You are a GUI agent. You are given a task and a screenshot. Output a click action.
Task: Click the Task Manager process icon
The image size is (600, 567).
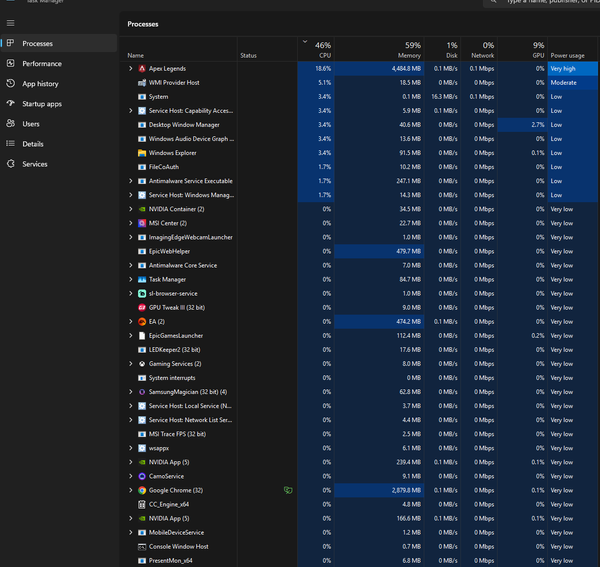pos(142,280)
